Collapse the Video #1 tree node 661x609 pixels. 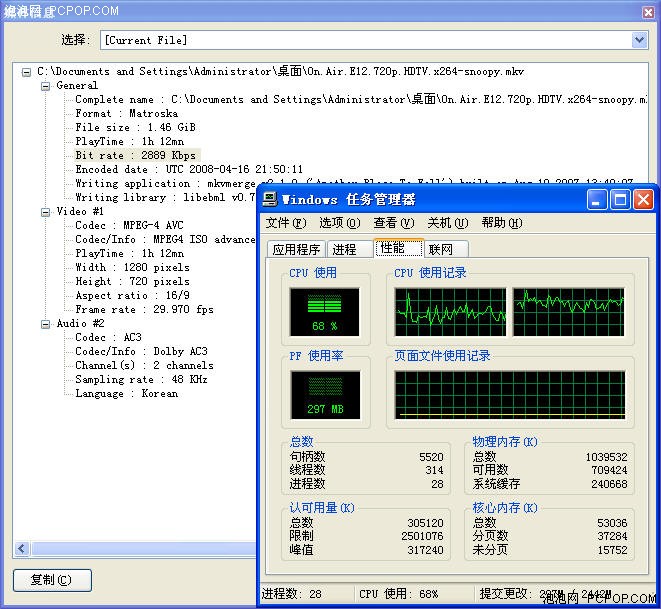(x=45, y=212)
